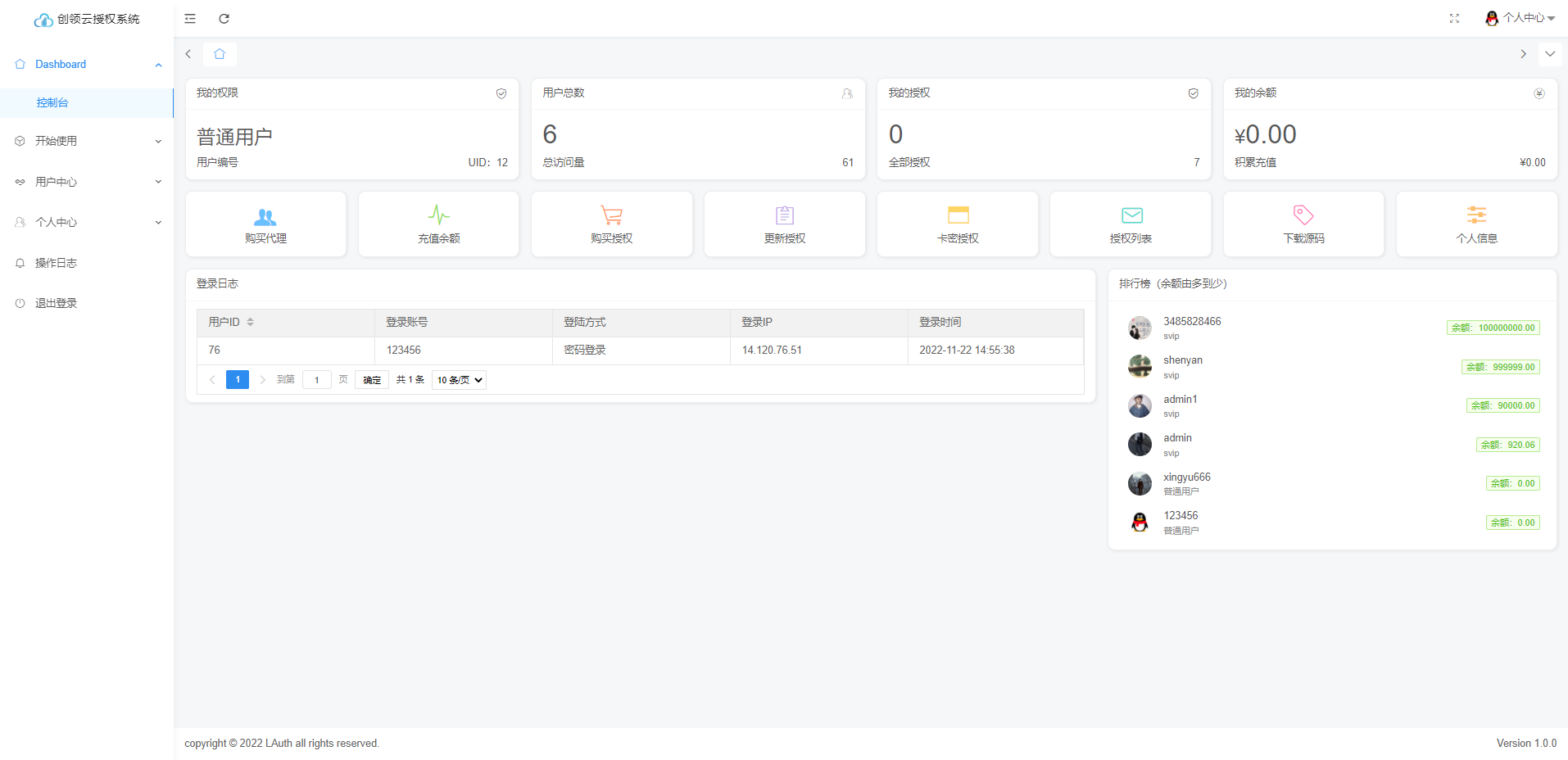Toggle fullscreen mode icon in header
The height and width of the screenshot is (760, 1568).
coord(1454,19)
